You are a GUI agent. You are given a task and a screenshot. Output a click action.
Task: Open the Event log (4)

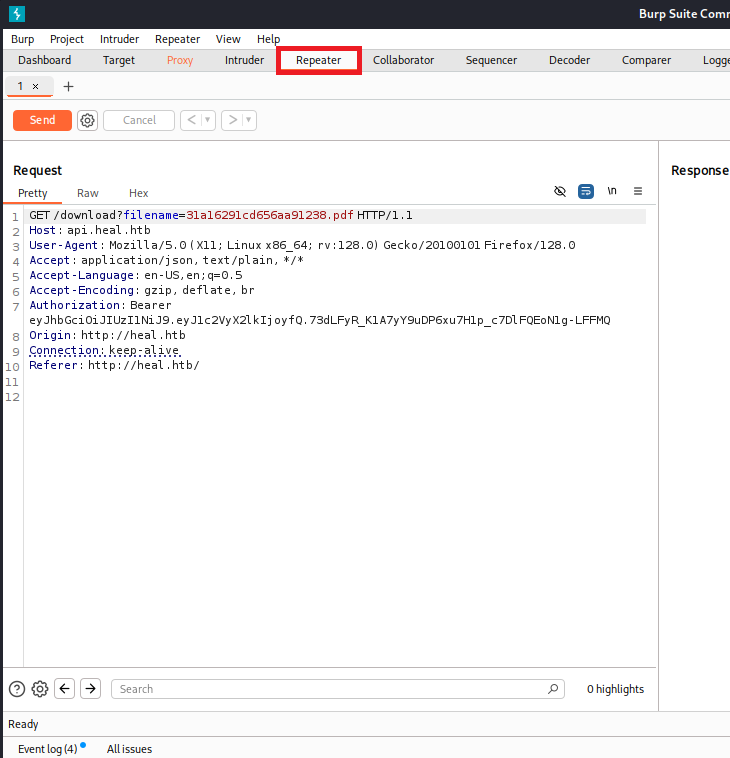pyautogui.click(x=47, y=749)
